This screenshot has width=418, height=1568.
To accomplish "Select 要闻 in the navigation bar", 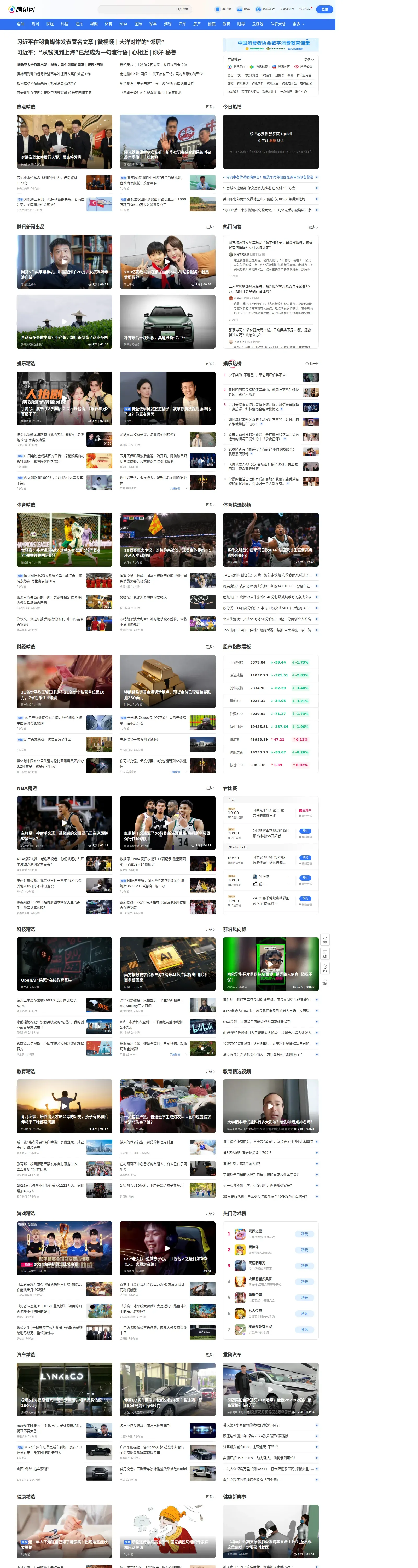I will (21, 24).
